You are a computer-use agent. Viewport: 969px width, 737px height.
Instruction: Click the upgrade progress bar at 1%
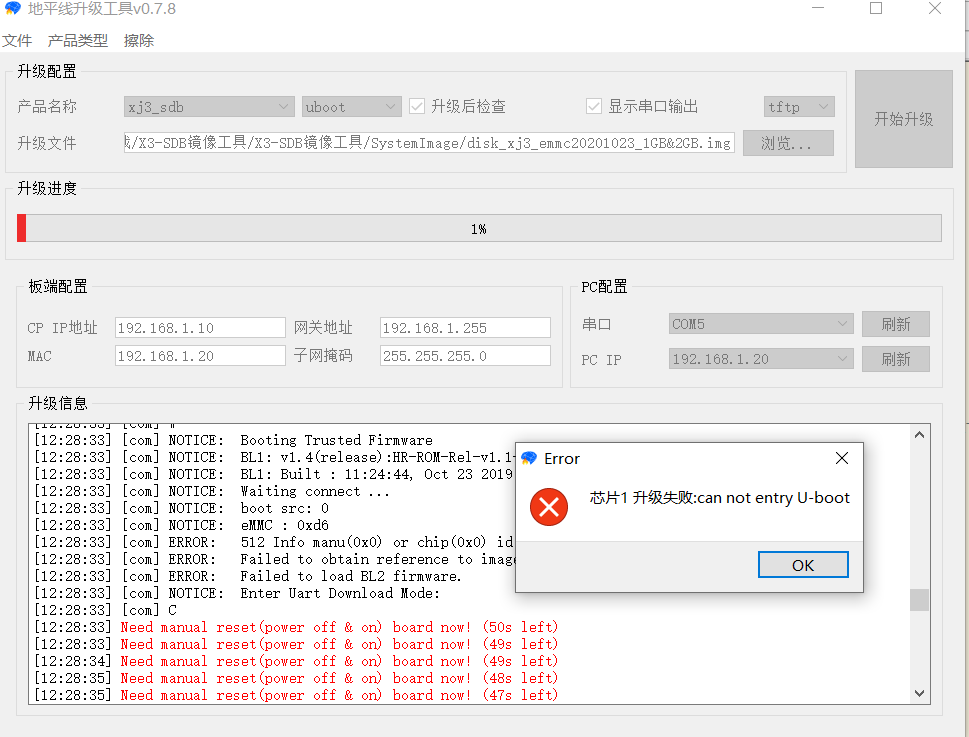pos(479,229)
